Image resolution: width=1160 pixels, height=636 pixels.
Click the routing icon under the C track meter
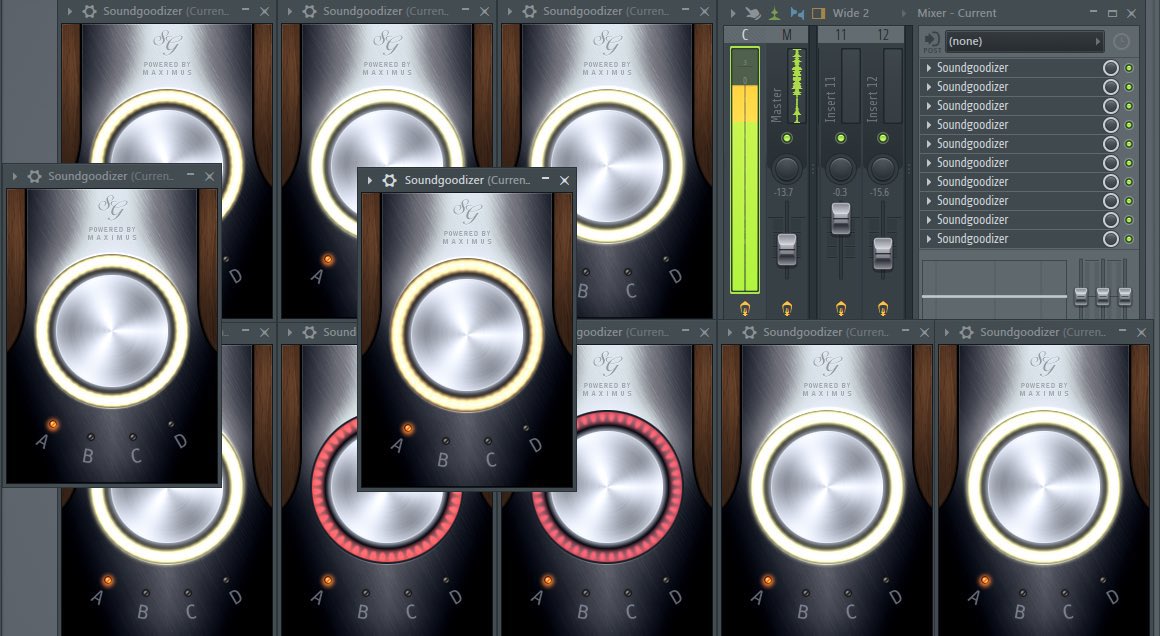pyautogui.click(x=744, y=308)
